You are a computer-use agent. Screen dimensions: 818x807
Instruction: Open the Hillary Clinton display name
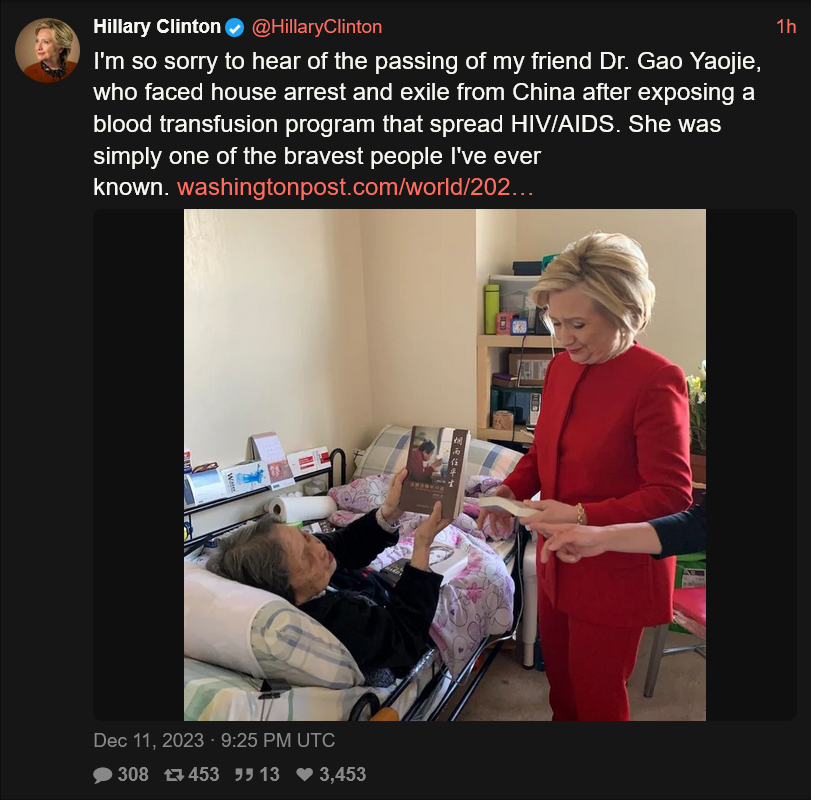pyautogui.click(x=157, y=27)
